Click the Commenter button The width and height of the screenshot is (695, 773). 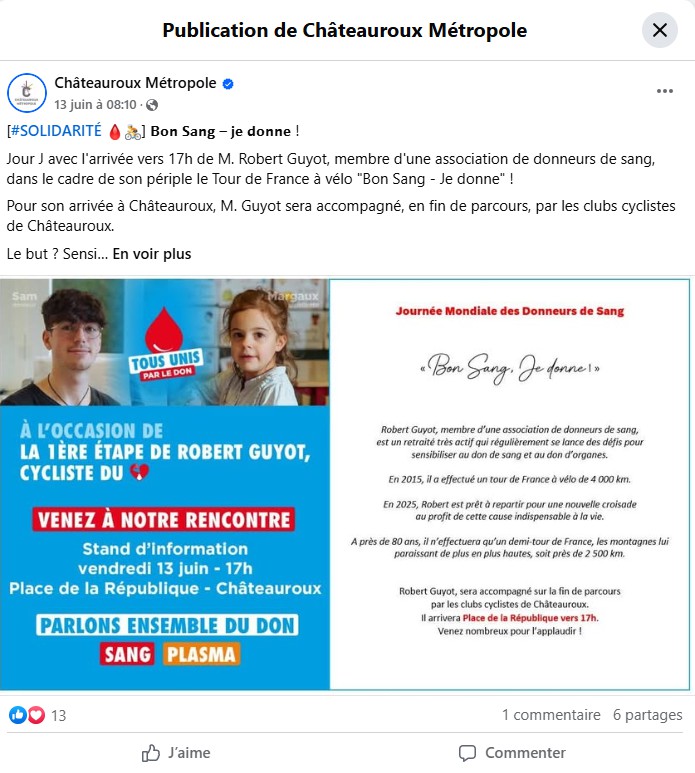click(512, 753)
